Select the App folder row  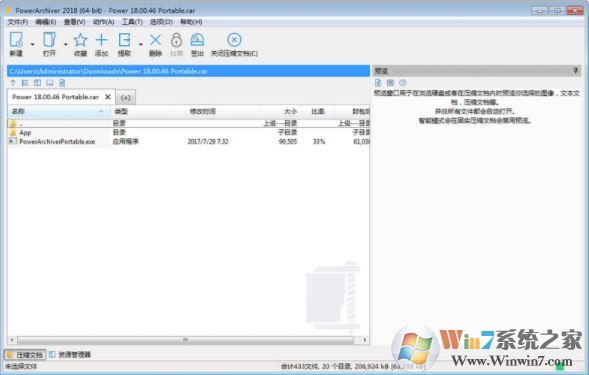189,132
